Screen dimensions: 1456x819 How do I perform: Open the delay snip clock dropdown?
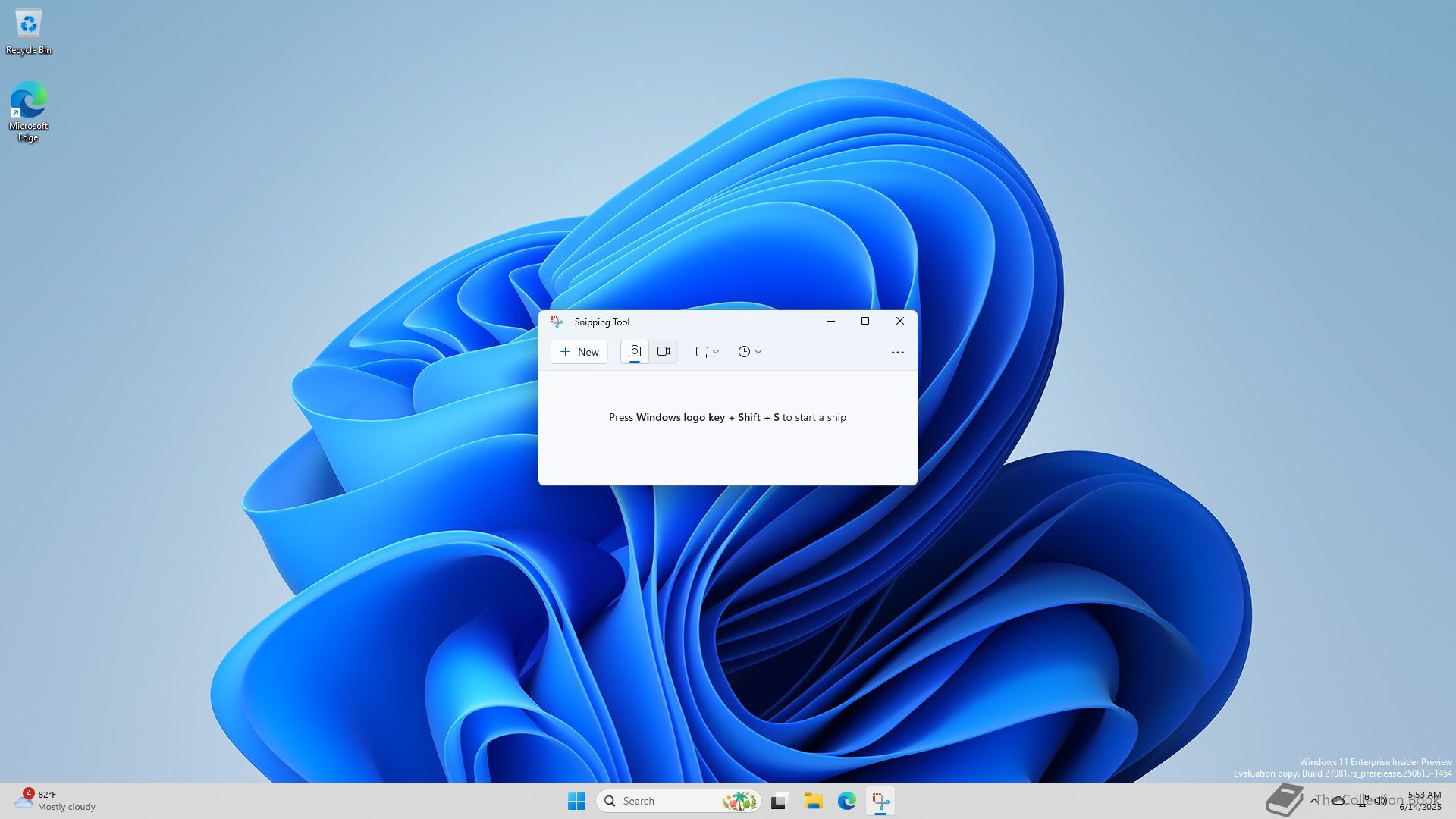tap(749, 352)
